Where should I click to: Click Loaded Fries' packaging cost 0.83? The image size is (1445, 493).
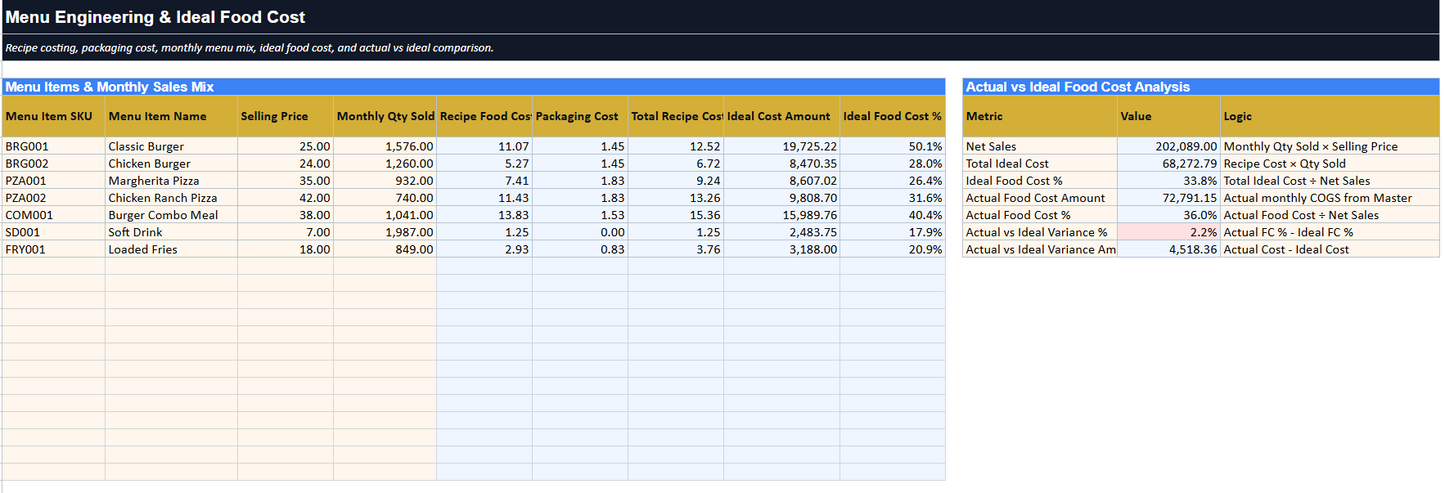580,248
